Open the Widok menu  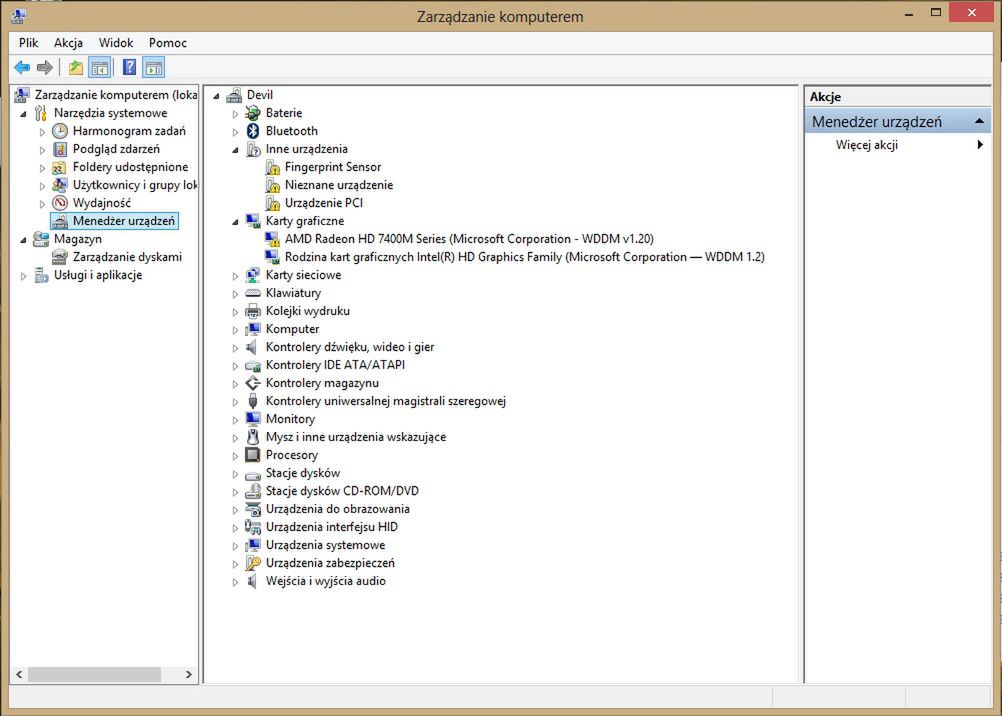point(116,43)
